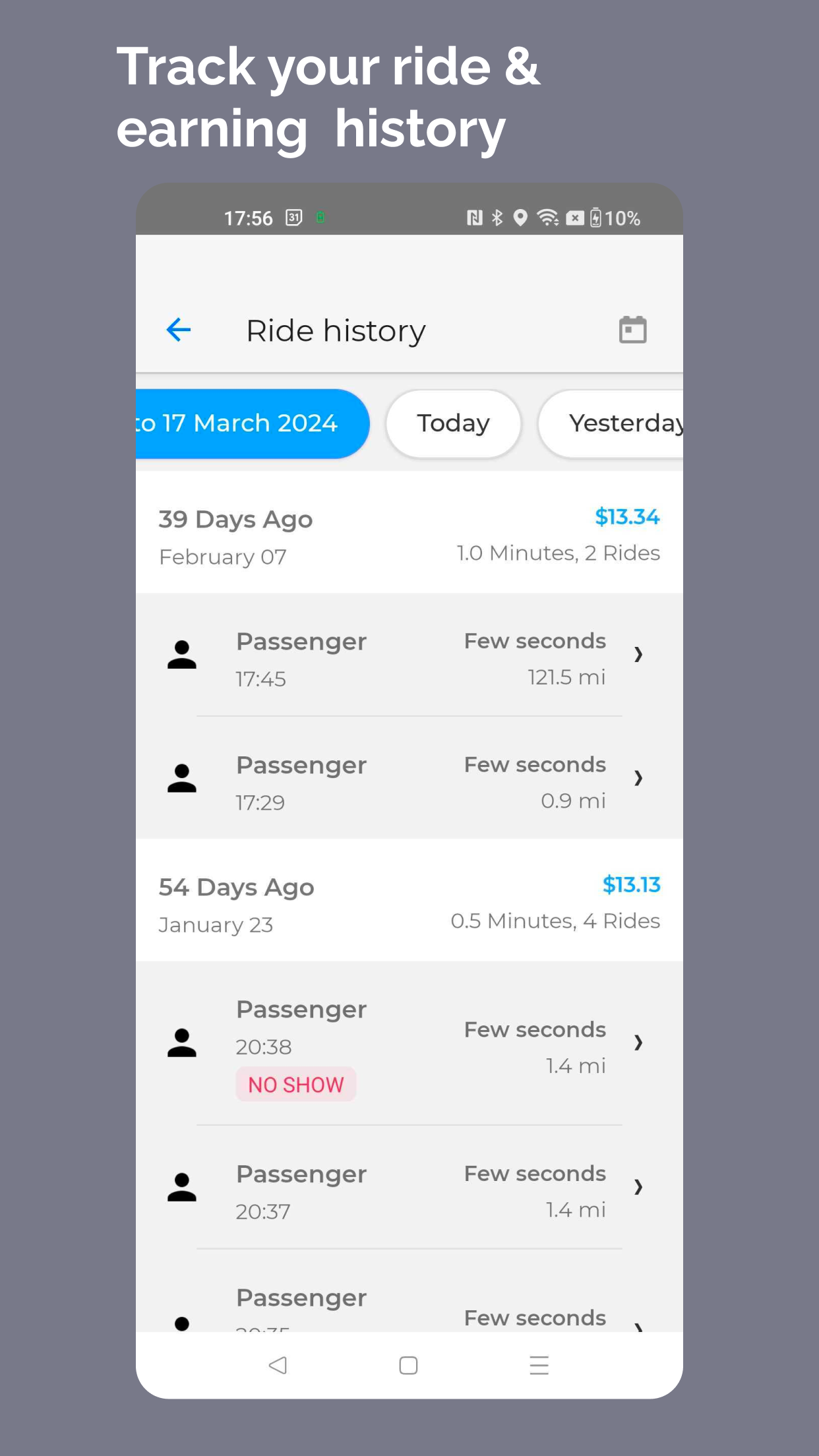Viewport: 819px width, 1456px height.
Task: Expand the 20:38 no-show ride chevron
Action: (x=638, y=1043)
